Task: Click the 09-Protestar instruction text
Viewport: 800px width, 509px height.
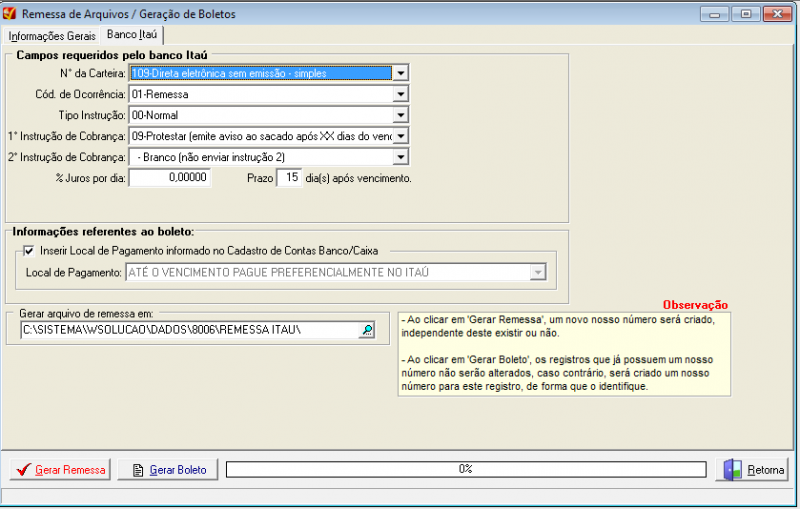Action: [x=262, y=136]
